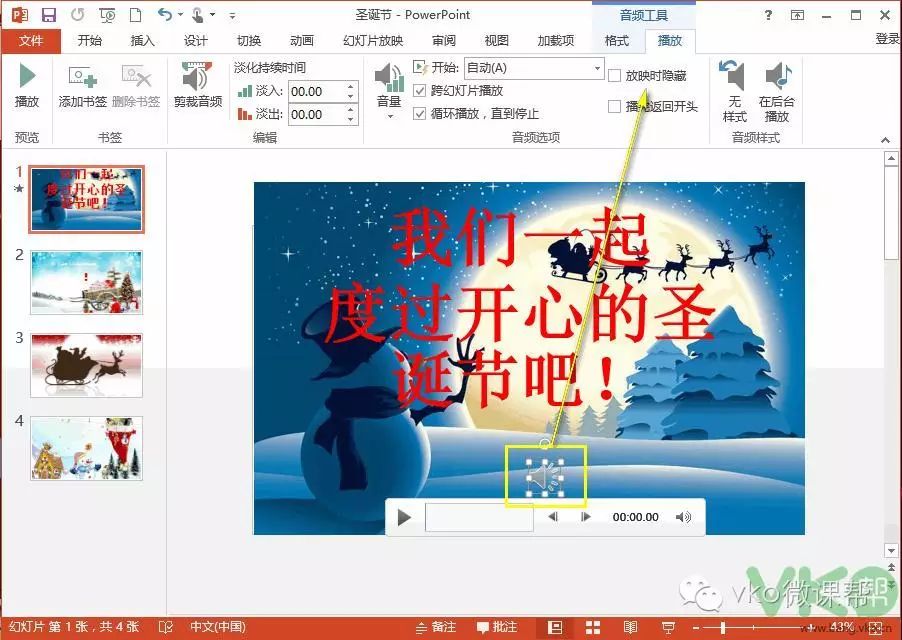Image resolution: width=902 pixels, height=640 pixels.
Task: Open the Customize Quick Access Toolbar dropdown
Action: [232, 16]
